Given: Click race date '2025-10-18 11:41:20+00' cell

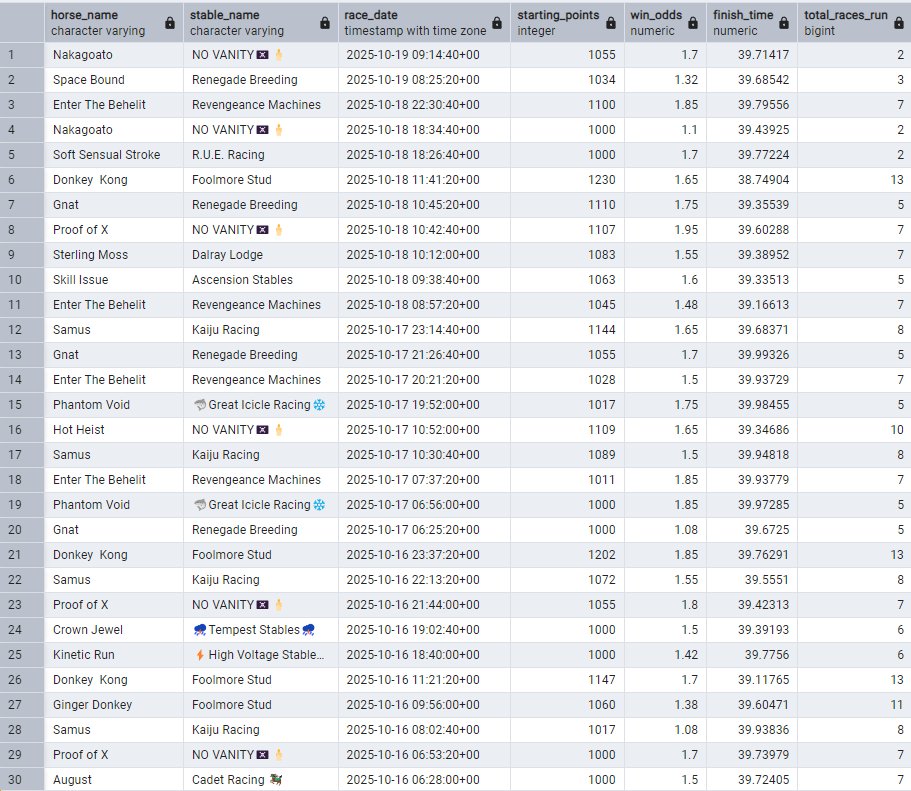Looking at the screenshot, I should [424, 180].
